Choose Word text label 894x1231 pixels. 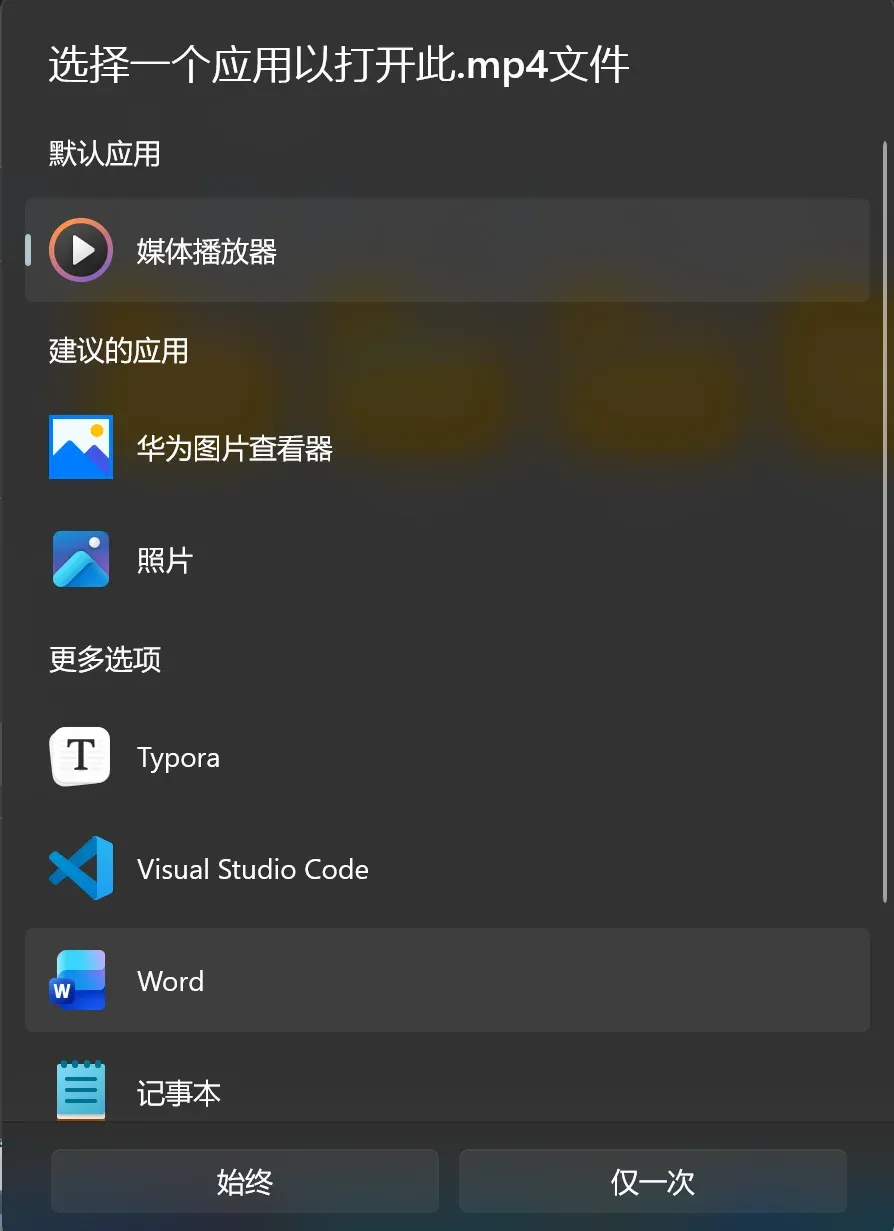coord(171,981)
